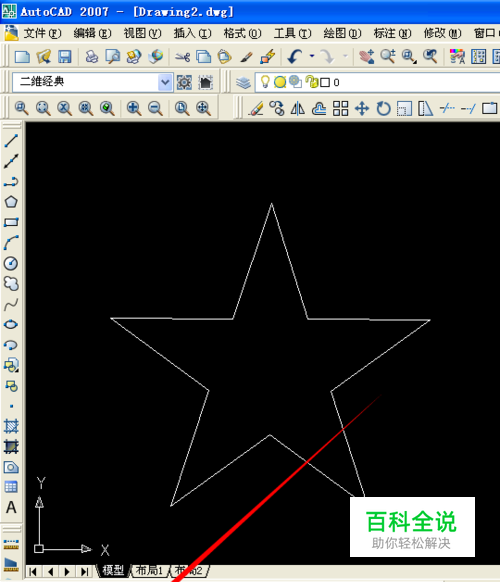Click the Array tool
Screen dimensions: 500x582
pyautogui.click(x=340, y=109)
